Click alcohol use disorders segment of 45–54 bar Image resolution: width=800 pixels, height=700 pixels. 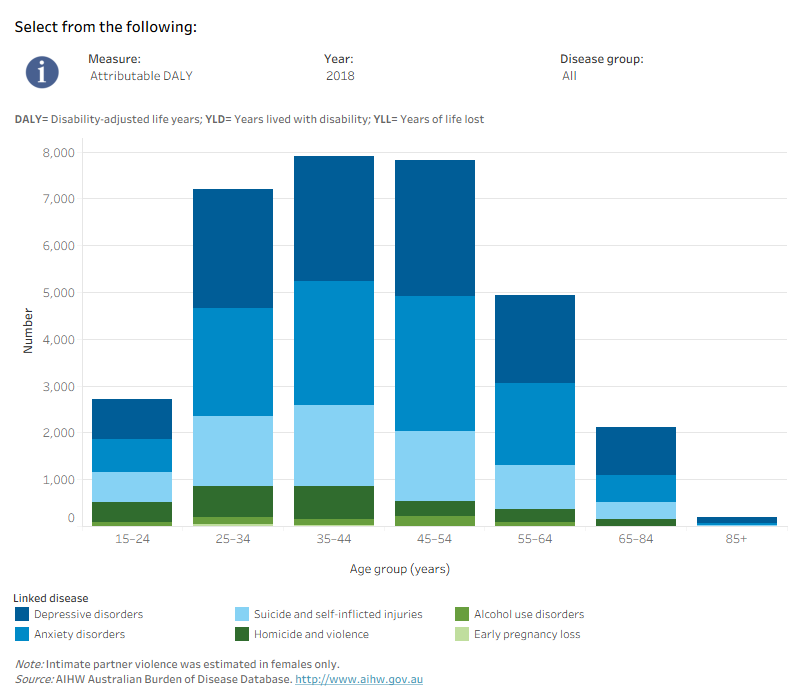(x=435, y=521)
